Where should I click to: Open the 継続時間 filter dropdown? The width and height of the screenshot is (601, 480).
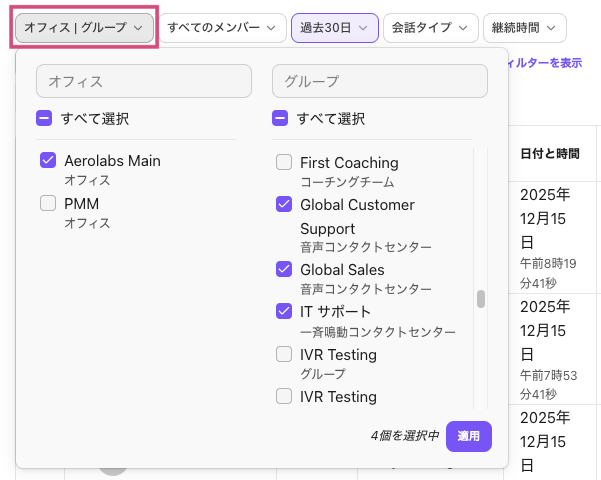point(524,28)
